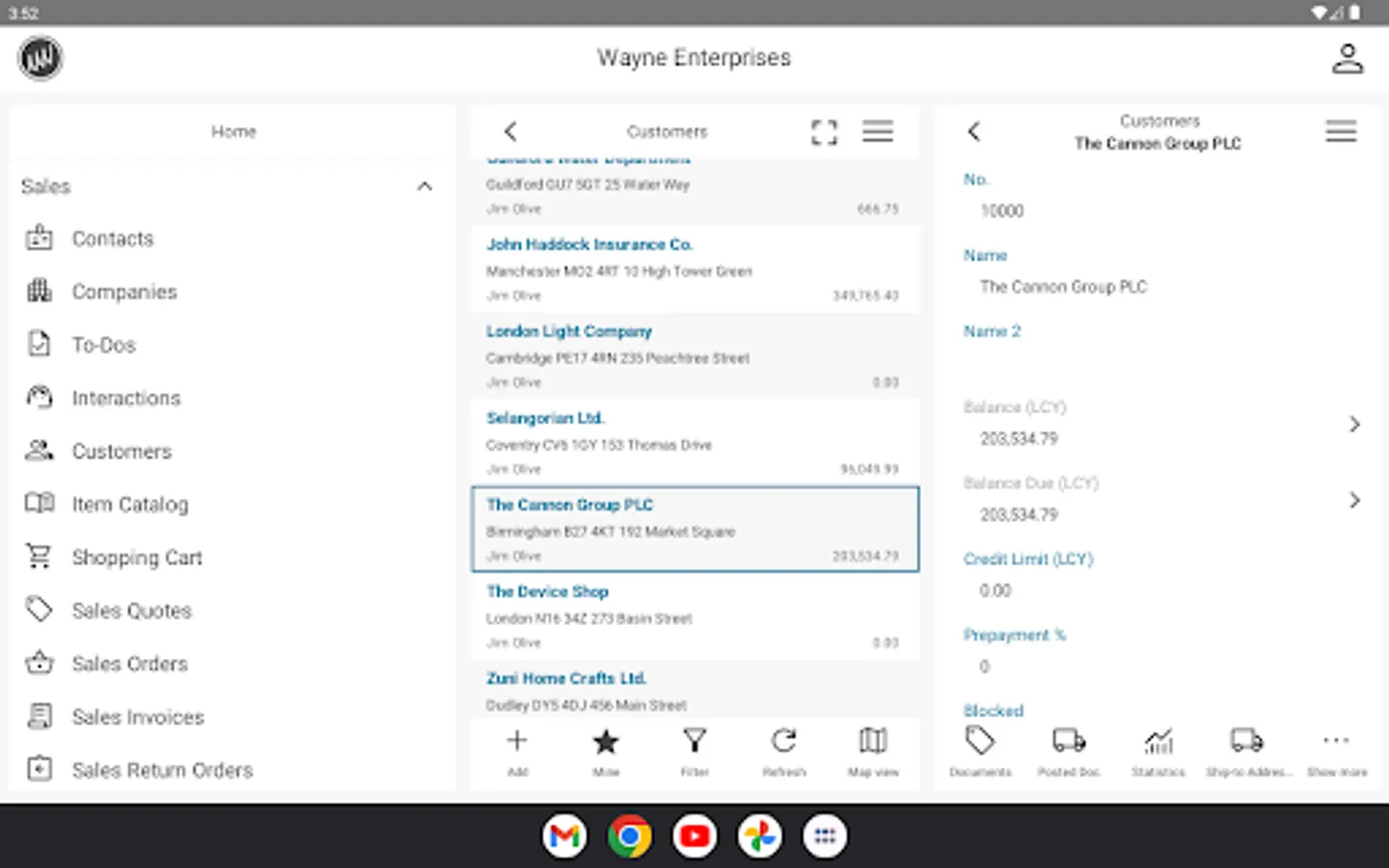Image resolution: width=1389 pixels, height=868 pixels.
Task: Click the Home header
Action: pos(233,131)
